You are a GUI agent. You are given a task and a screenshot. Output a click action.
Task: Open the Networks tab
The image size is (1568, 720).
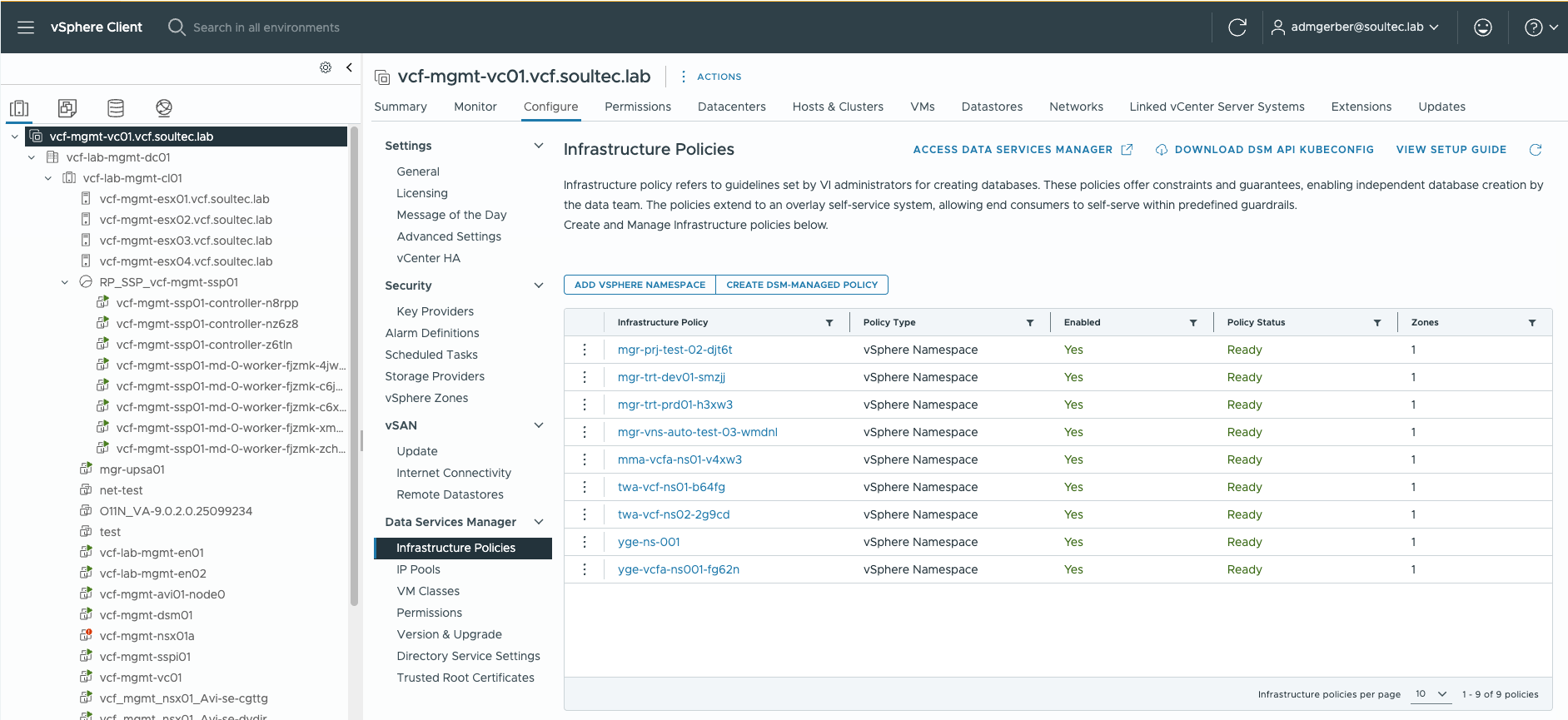[x=1076, y=107]
